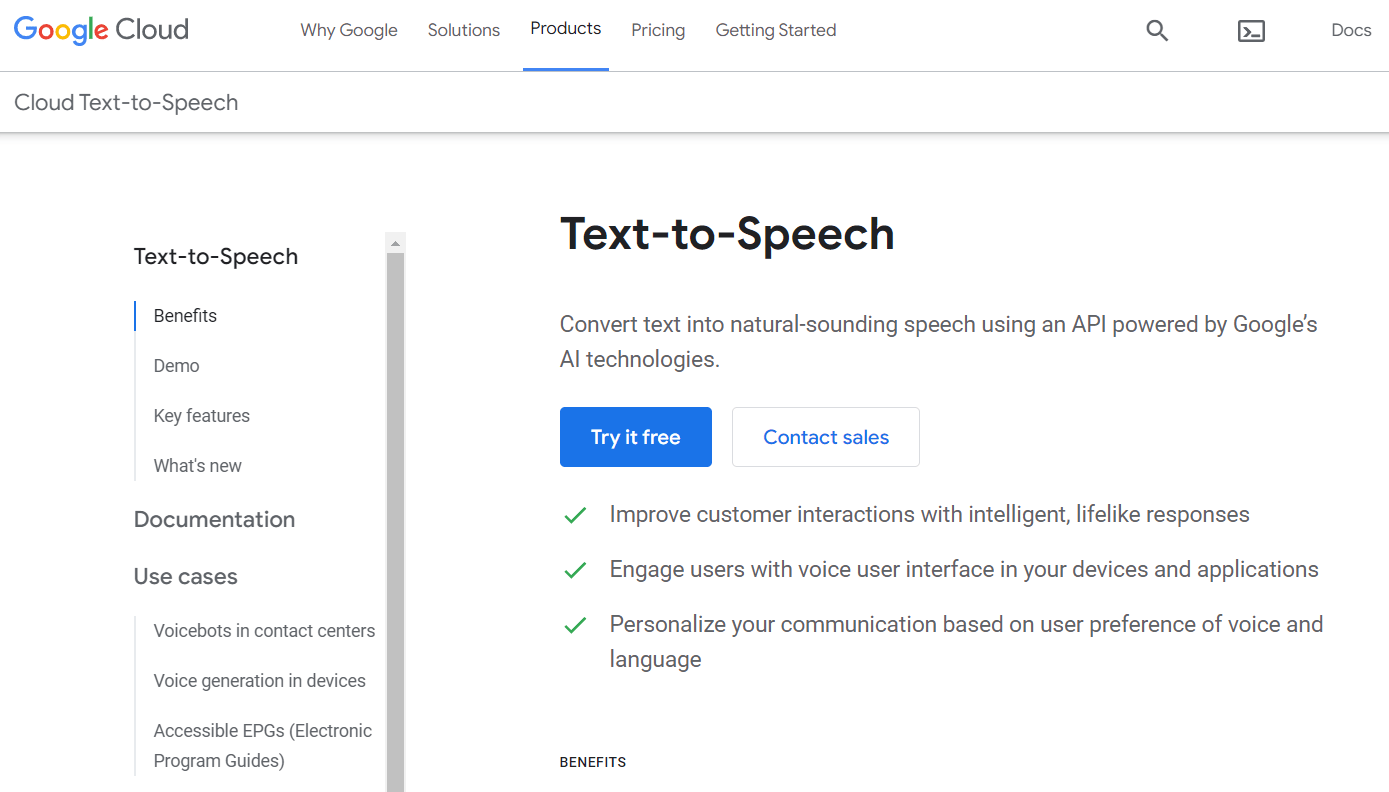Click the Contact sales button
Screen dimensions: 1389x792
click(825, 437)
